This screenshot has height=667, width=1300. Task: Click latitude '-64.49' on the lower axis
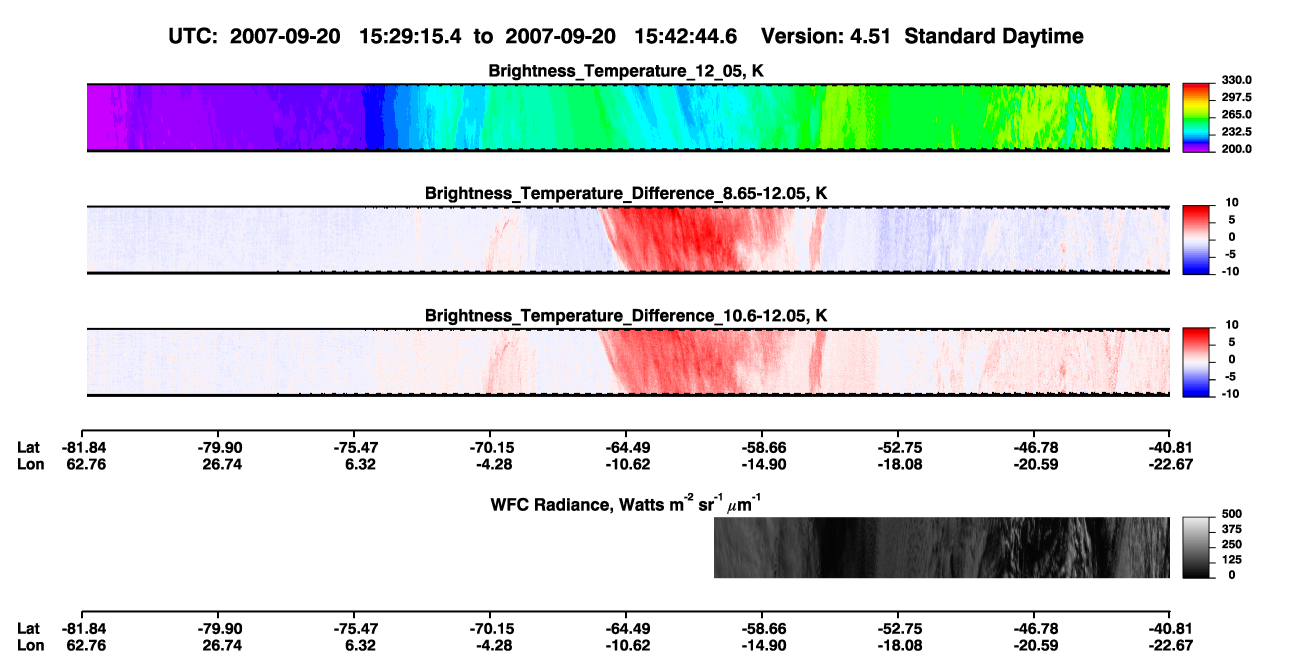pos(626,628)
